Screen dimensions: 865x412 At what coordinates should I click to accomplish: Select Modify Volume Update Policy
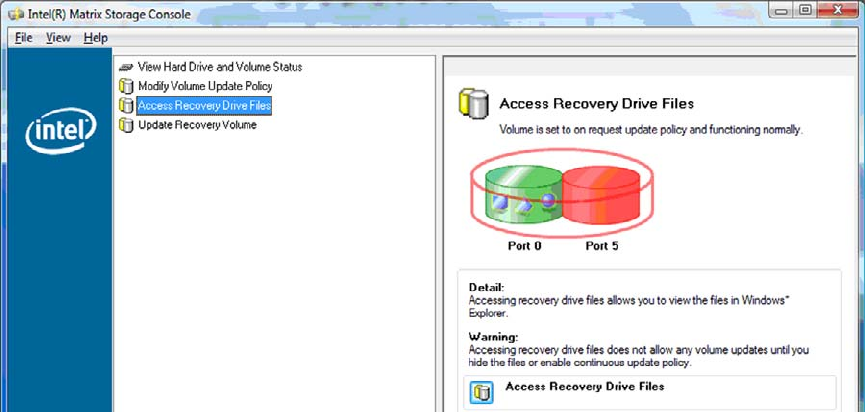205,86
